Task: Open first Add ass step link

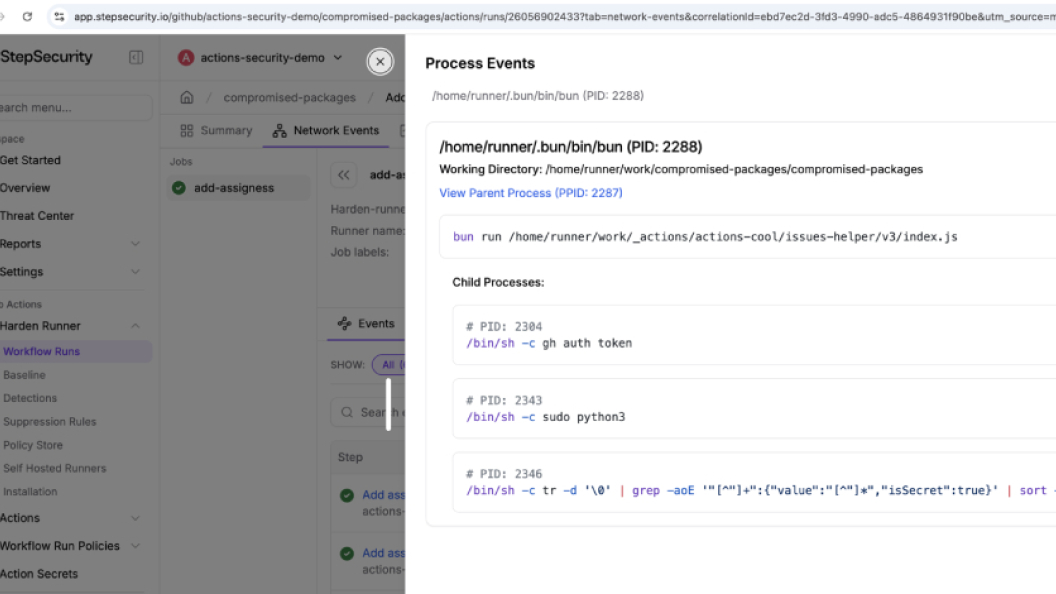Action: (383, 495)
